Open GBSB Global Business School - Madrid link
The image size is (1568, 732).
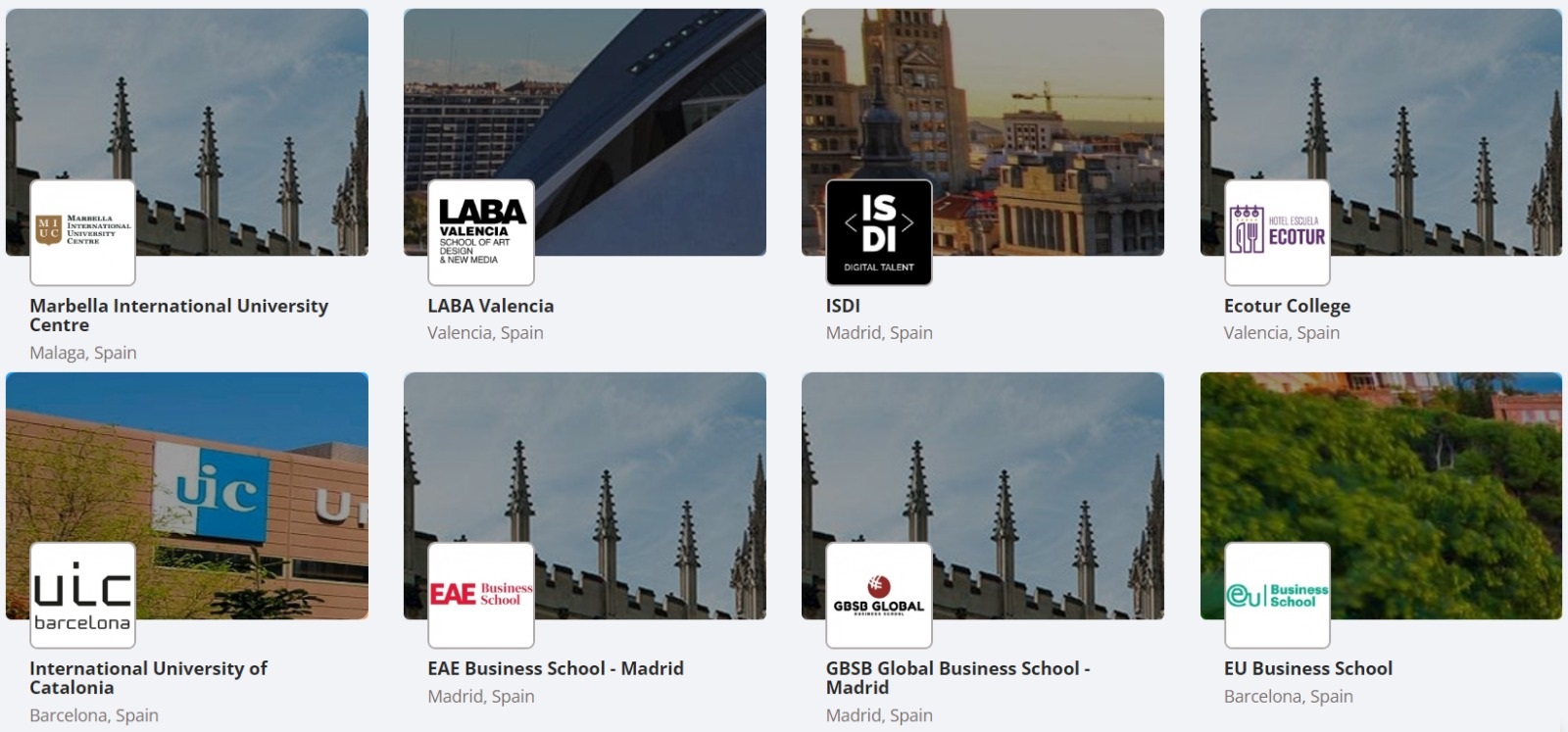pos(957,678)
